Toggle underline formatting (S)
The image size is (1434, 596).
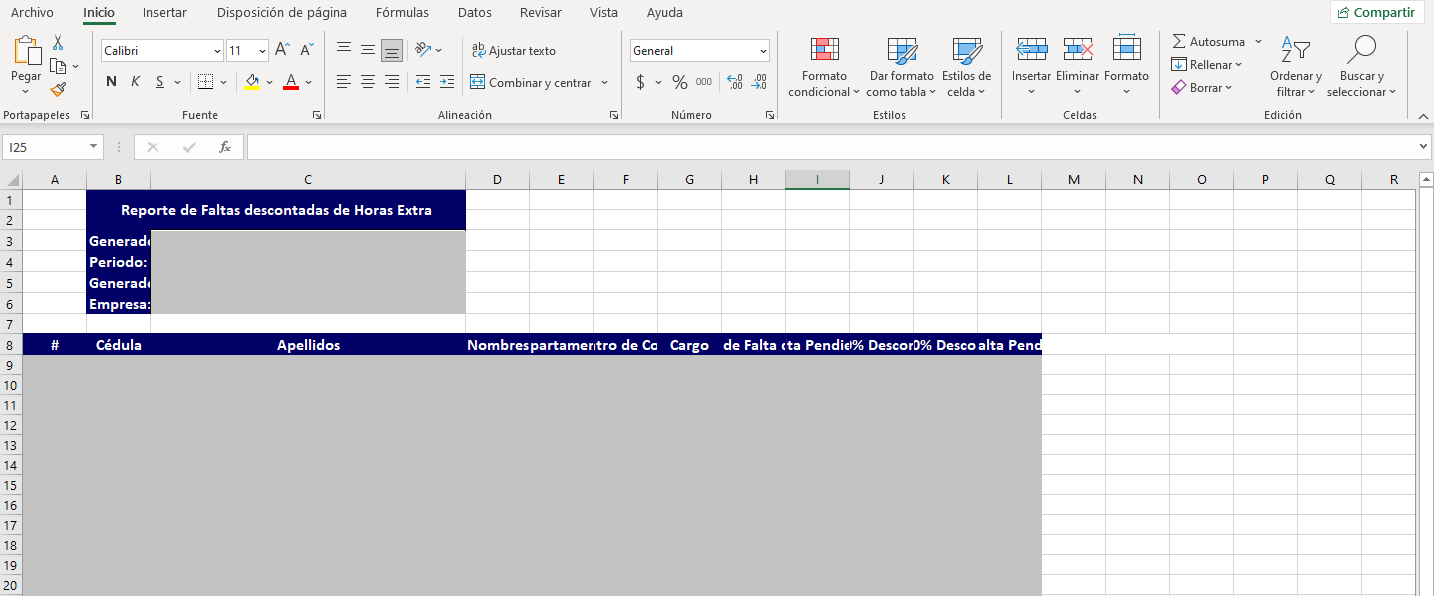pyautogui.click(x=160, y=82)
